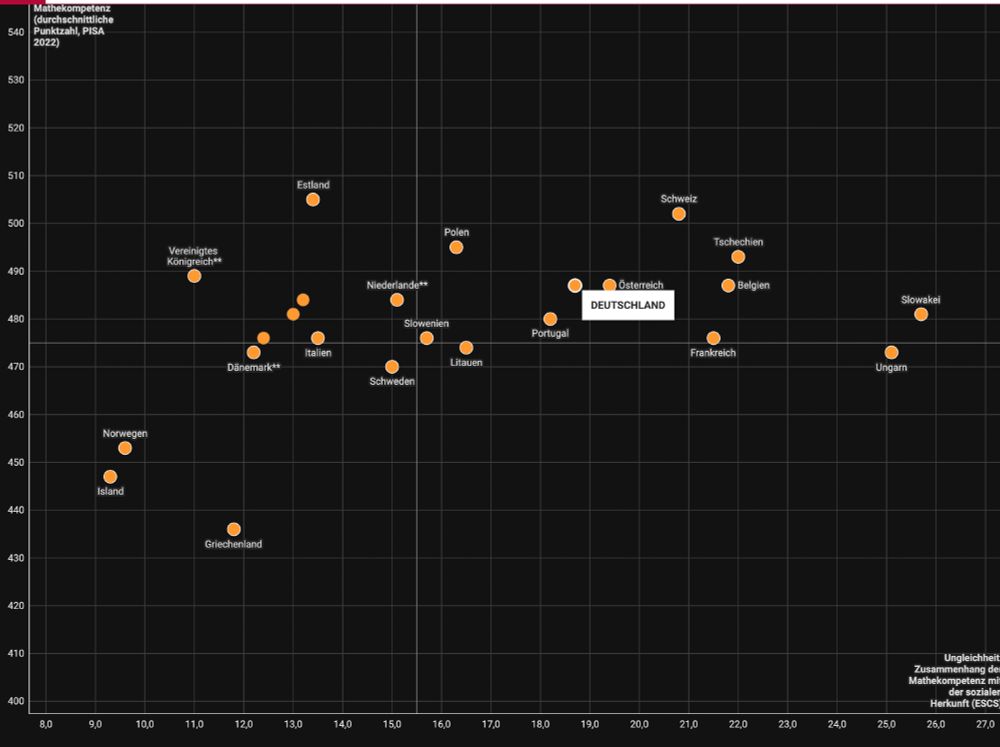Select the Slowenien data point
Viewport: 1000px width, 747px height.
click(427, 338)
